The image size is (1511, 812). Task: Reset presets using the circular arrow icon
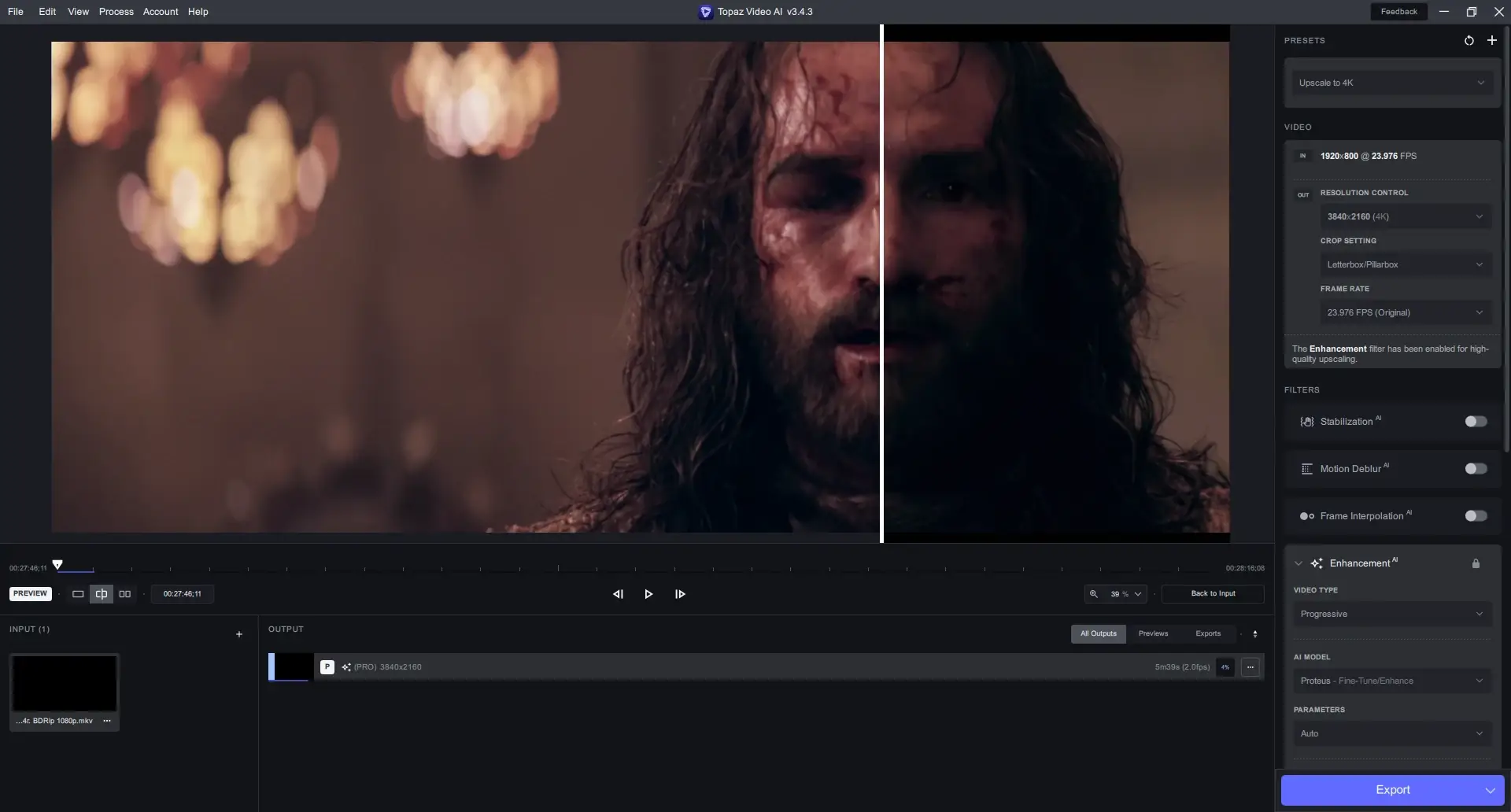1469,40
